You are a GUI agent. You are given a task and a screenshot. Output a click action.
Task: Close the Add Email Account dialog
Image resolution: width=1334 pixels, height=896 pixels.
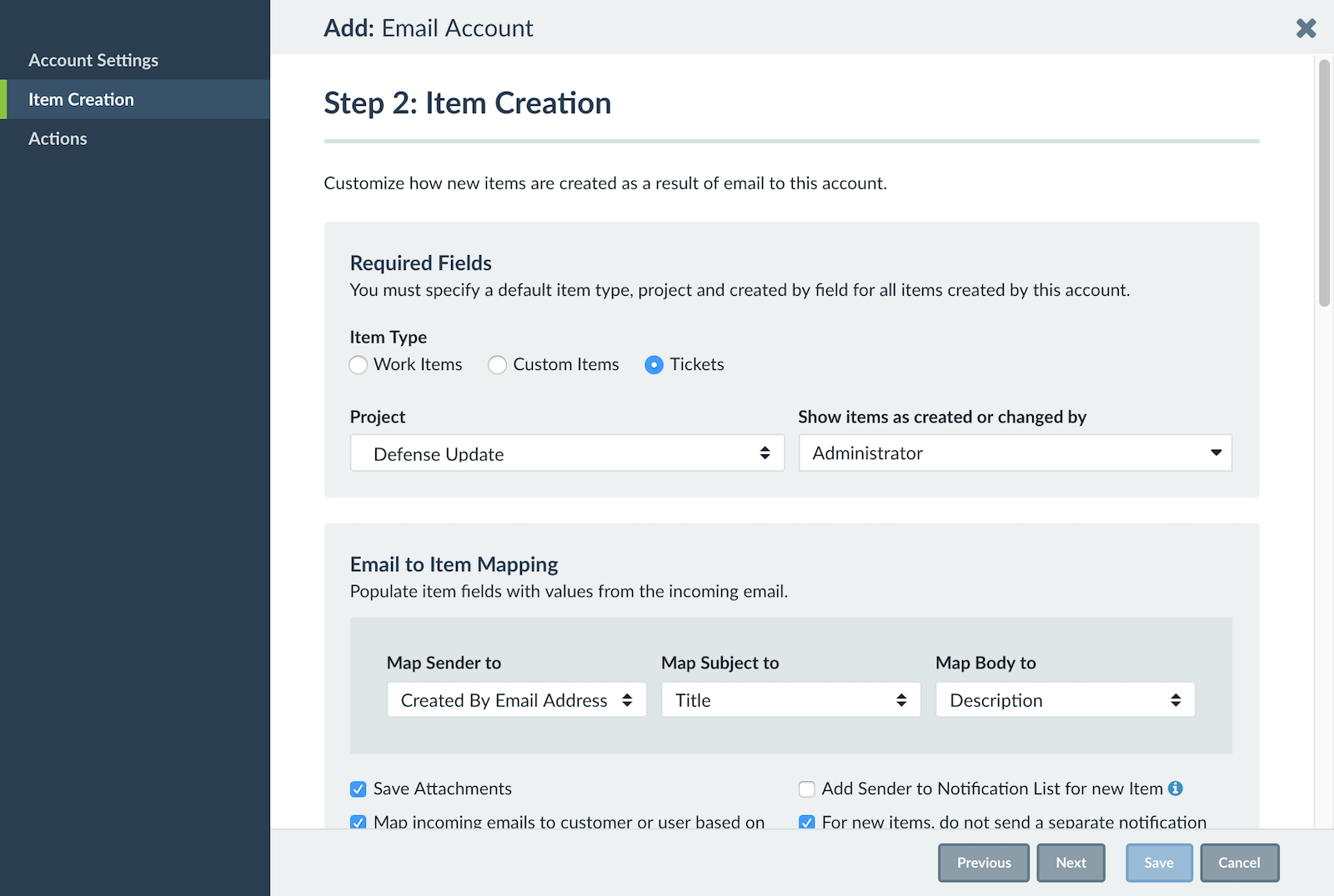pos(1306,28)
